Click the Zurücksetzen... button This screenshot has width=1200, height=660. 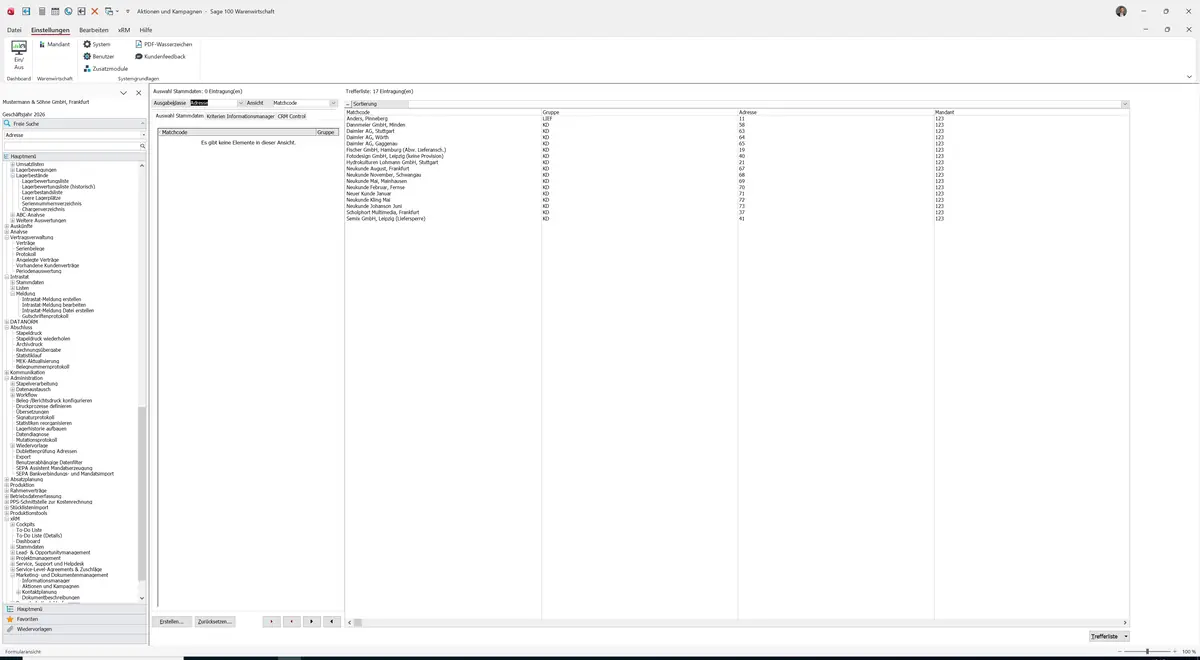215,621
